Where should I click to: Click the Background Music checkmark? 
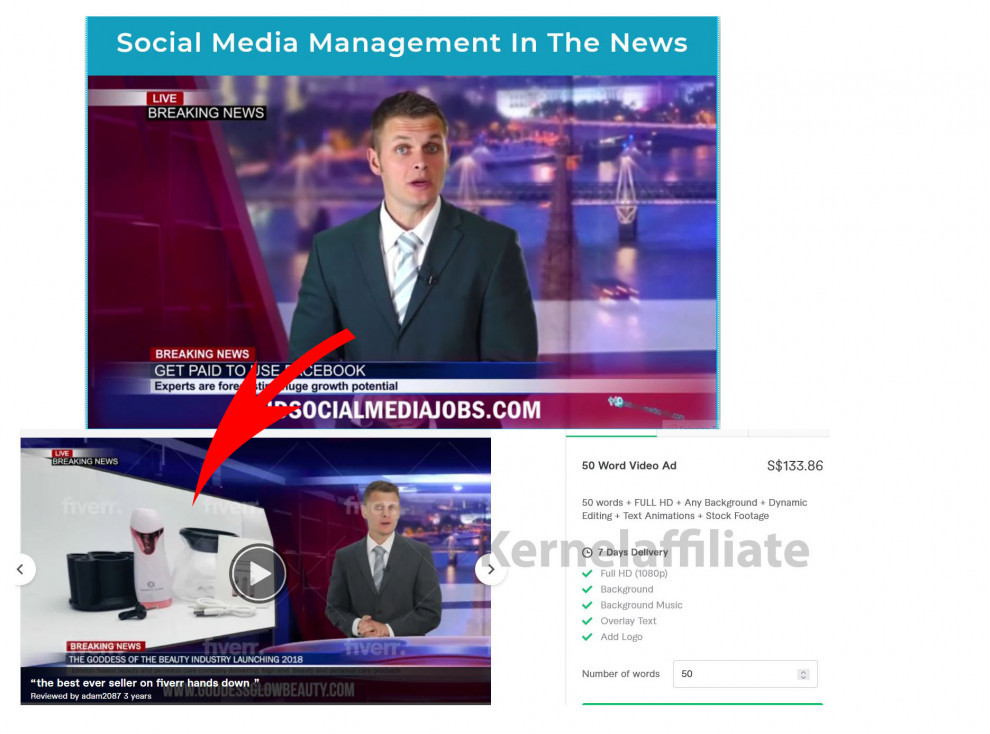coord(587,605)
